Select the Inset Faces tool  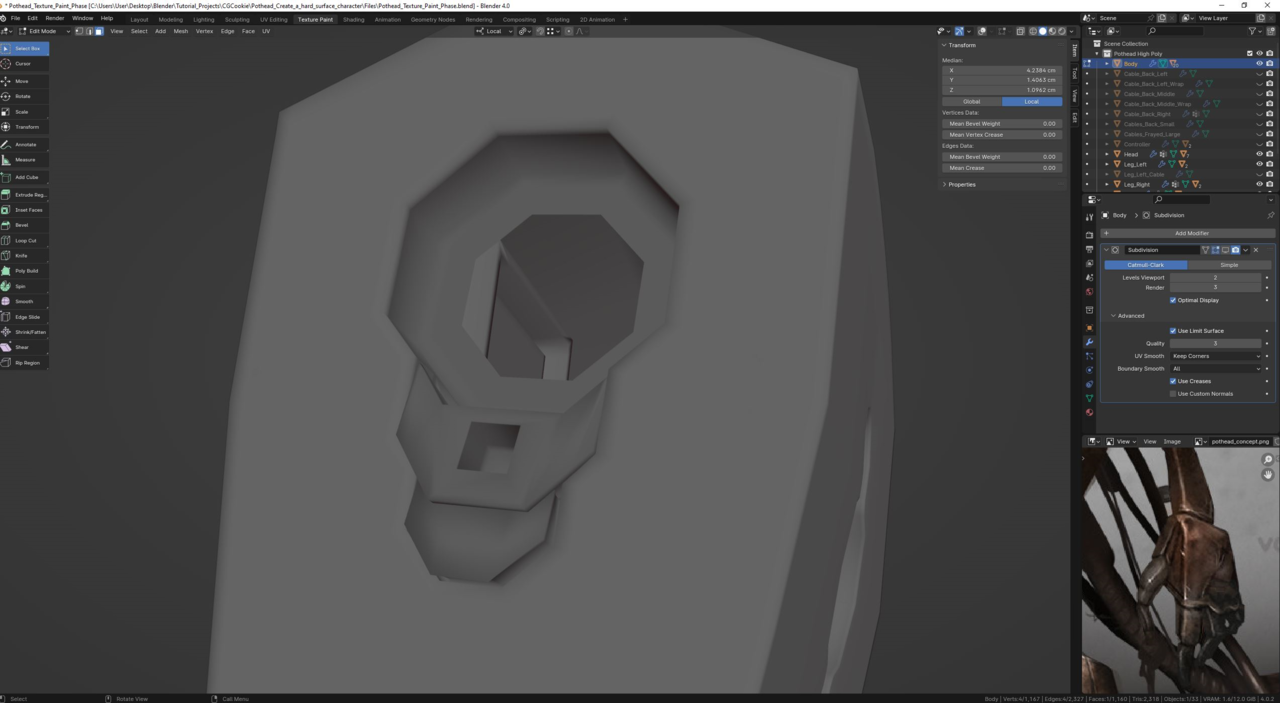tap(28, 210)
